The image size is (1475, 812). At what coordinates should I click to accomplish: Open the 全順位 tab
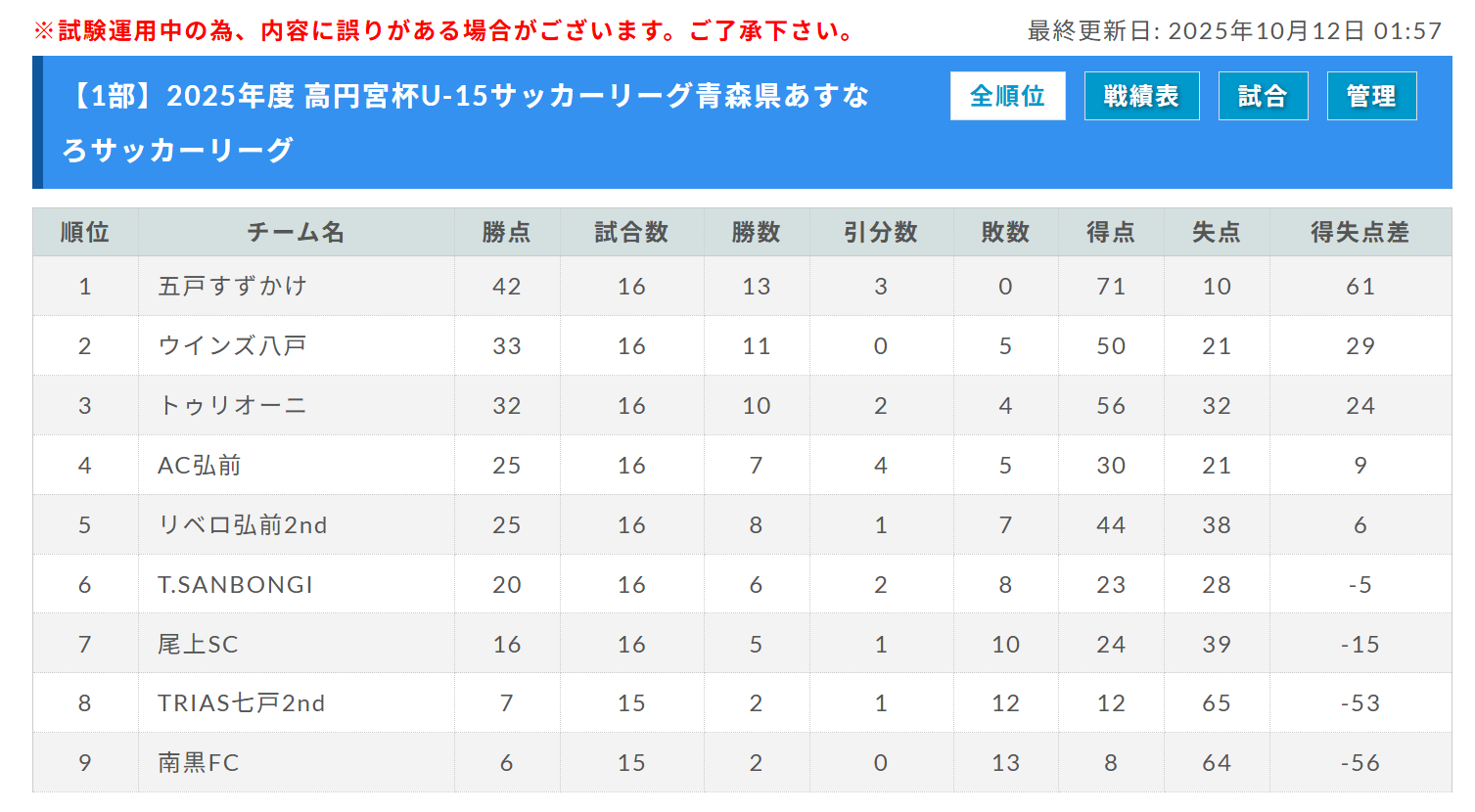(1007, 96)
